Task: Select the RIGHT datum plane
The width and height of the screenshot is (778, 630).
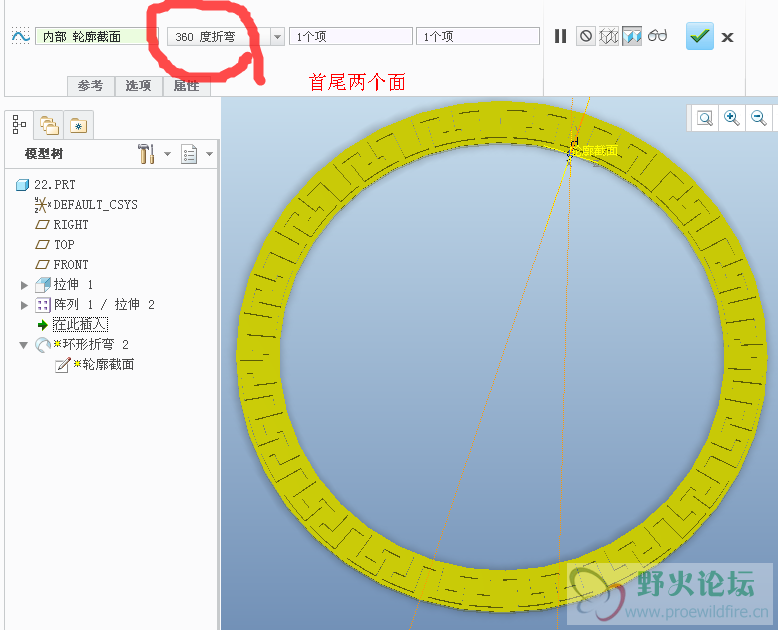Action: [71, 225]
